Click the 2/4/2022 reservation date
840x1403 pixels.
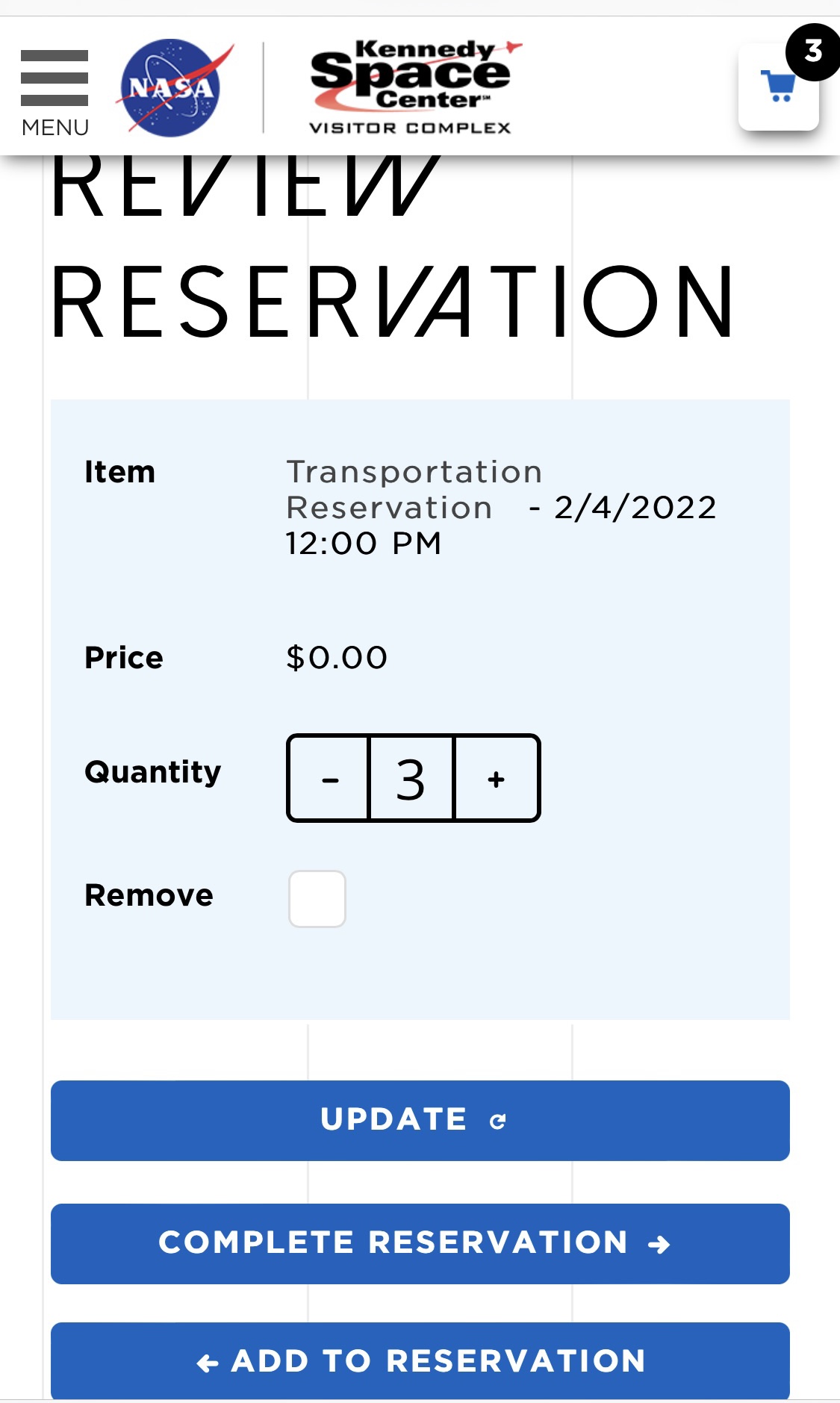[635, 508]
